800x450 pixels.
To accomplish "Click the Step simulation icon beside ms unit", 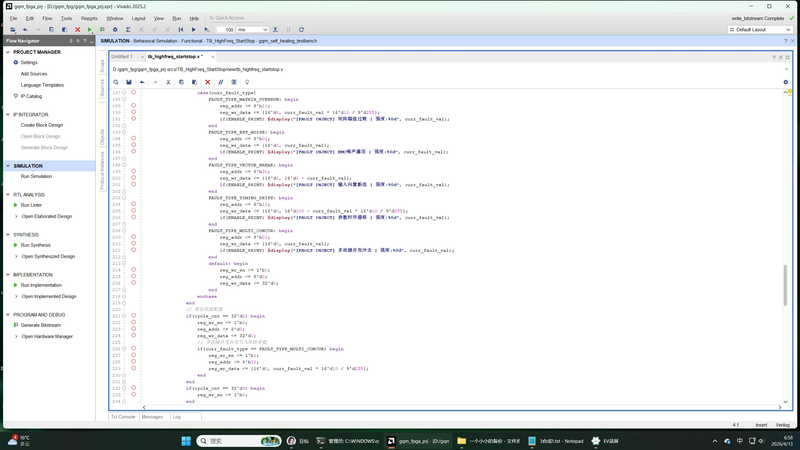I will point(275,30).
